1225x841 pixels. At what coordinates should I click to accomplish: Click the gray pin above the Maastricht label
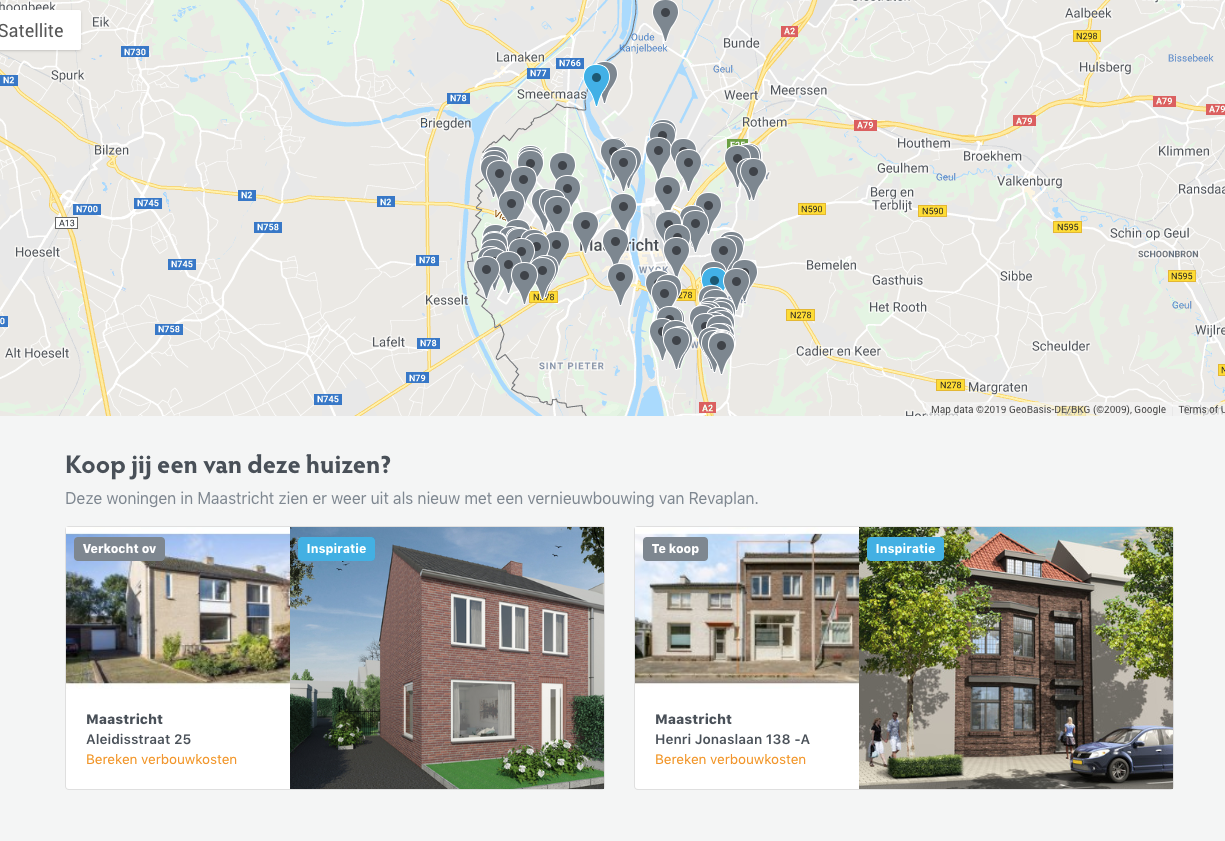pyautogui.click(x=623, y=211)
